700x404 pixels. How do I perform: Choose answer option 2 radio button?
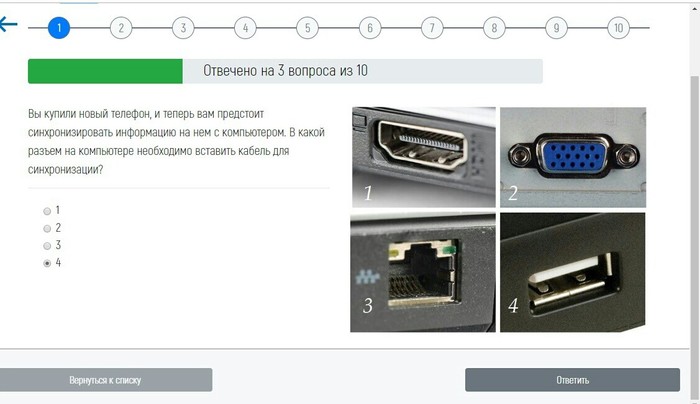tap(47, 229)
